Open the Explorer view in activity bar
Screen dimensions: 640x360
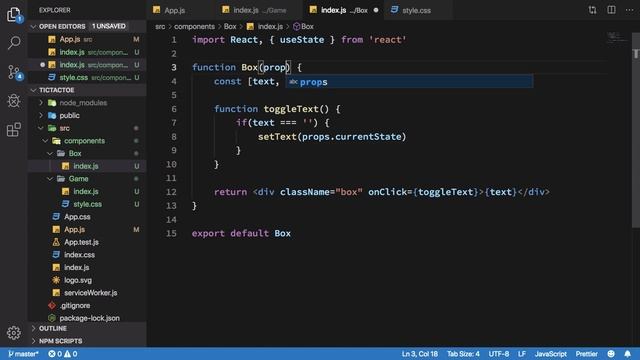14,15
